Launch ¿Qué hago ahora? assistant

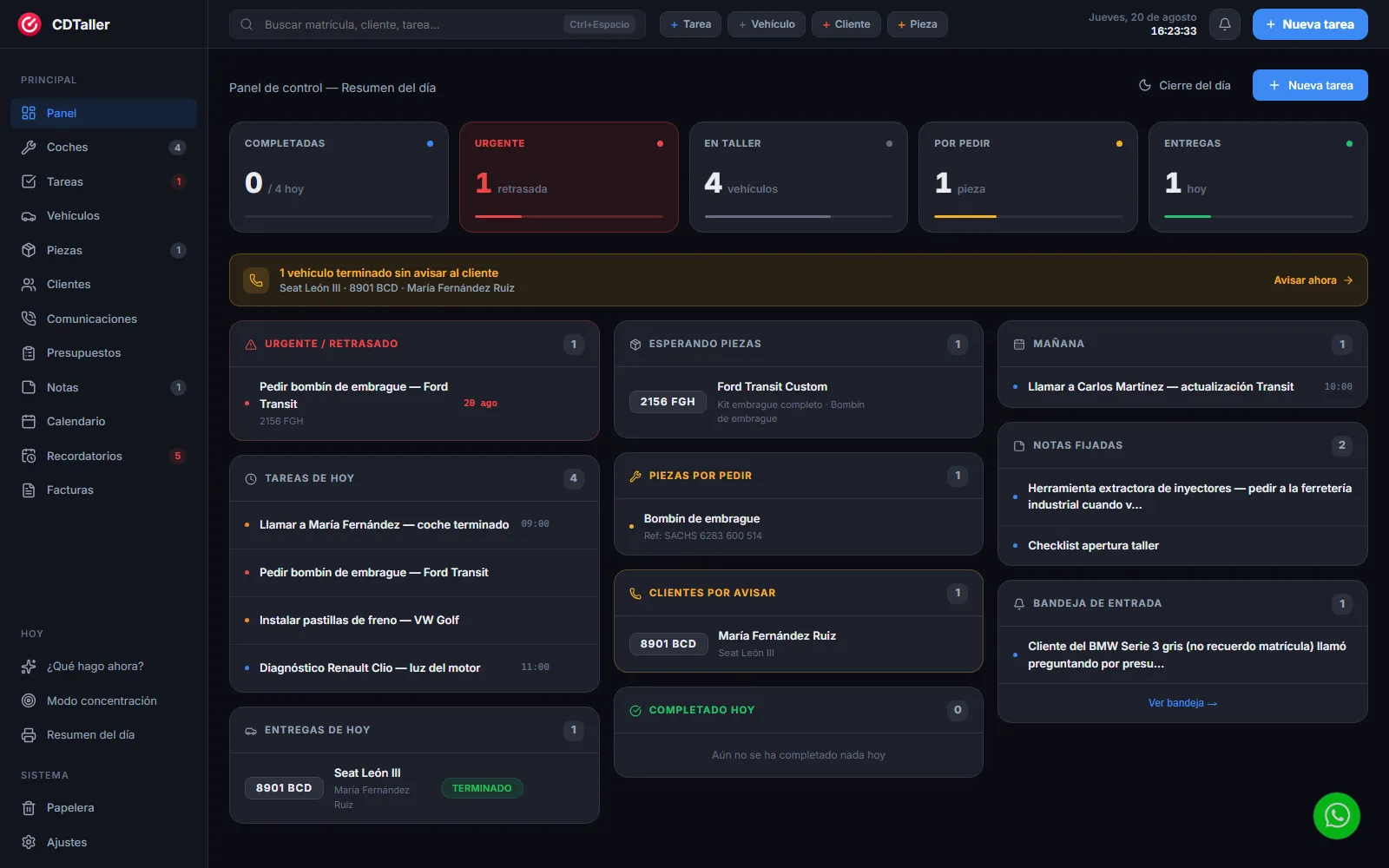point(104,666)
